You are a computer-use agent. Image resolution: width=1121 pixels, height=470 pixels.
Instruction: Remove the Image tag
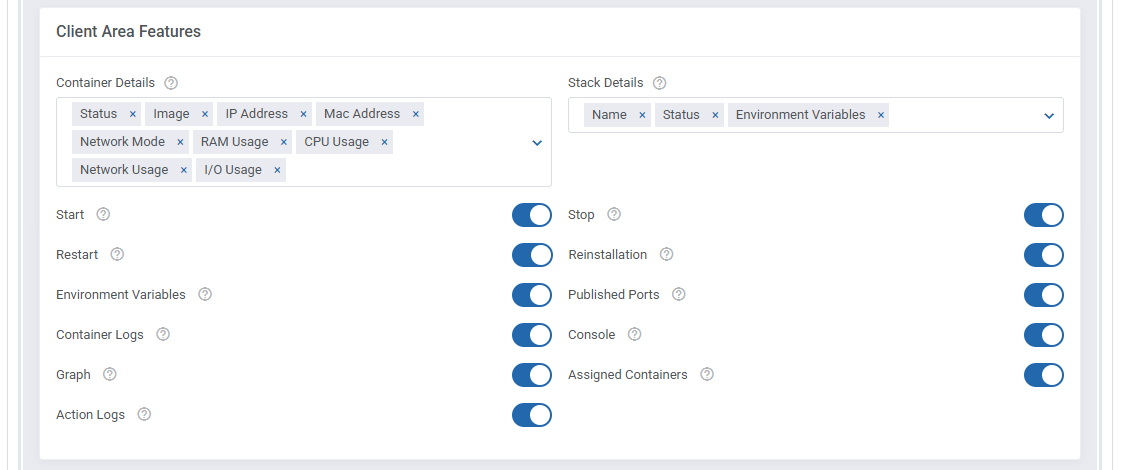(204, 114)
